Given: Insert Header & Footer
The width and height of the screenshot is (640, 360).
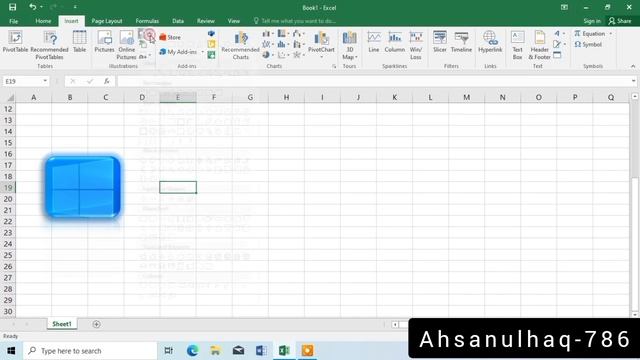Looking at the screenshot, I should (x=540, y=45).
